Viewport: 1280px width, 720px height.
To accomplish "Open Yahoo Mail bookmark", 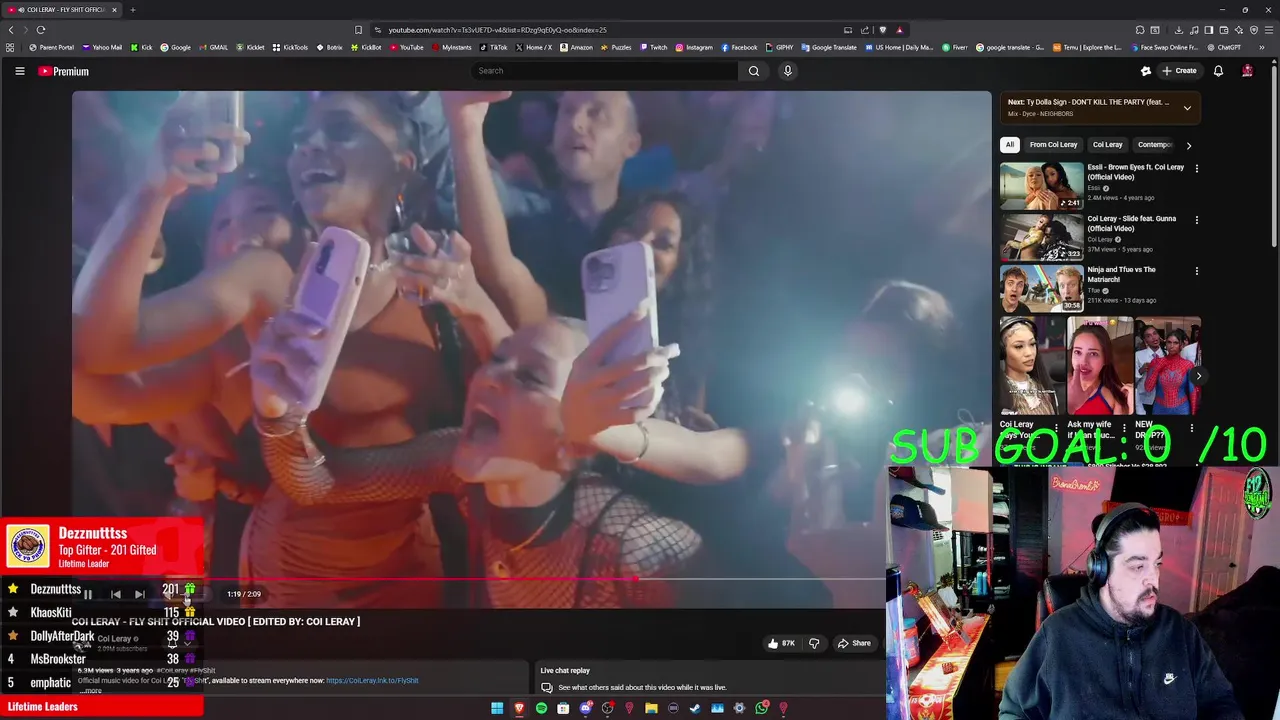I will (x=102, y=47).
